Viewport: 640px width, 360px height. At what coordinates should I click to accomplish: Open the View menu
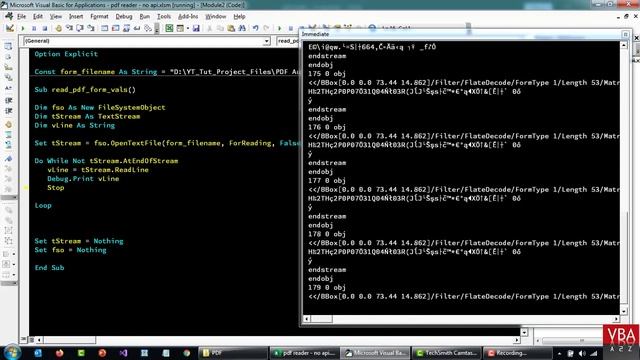tap(56, 16)
